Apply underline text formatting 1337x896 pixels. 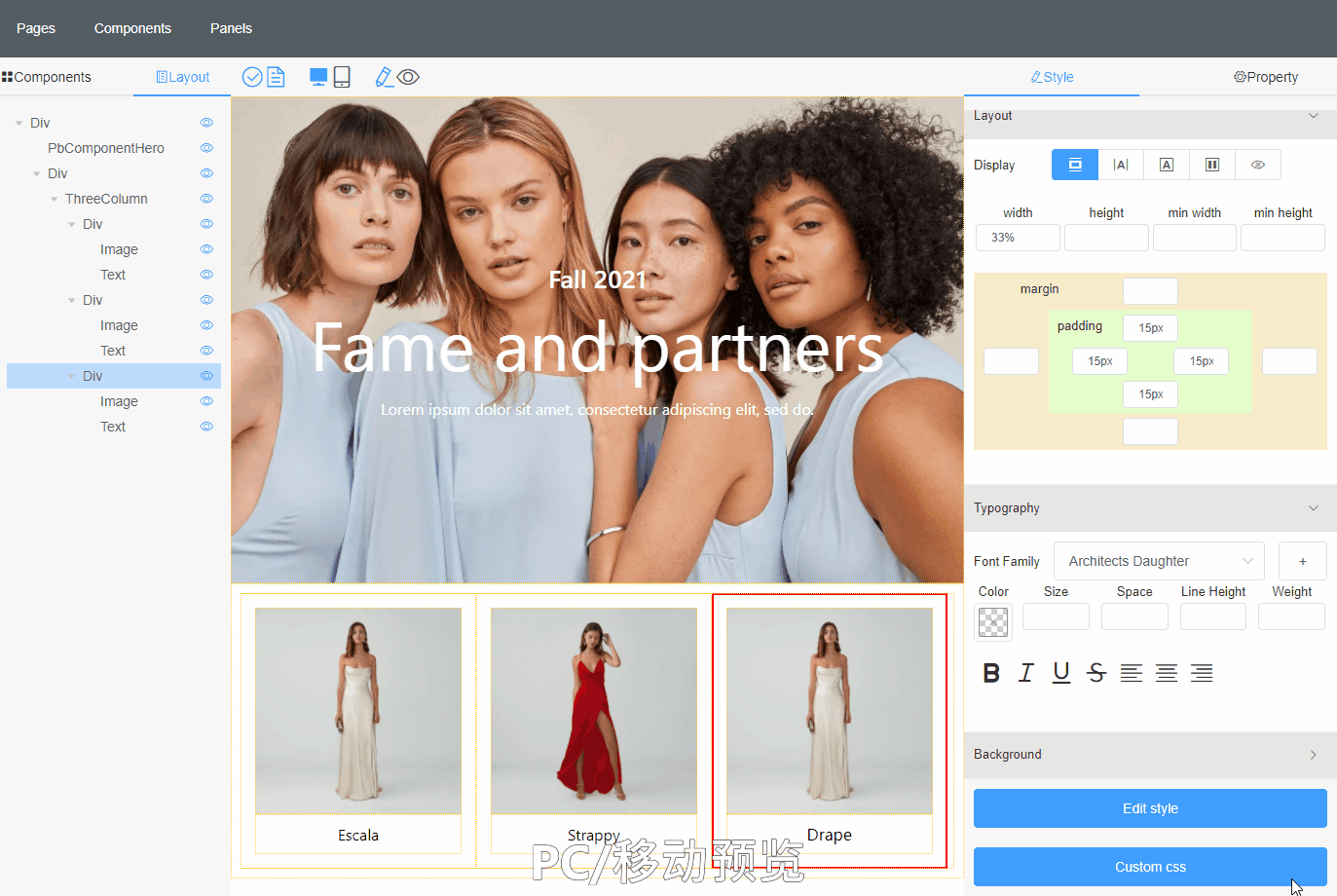1061,673
